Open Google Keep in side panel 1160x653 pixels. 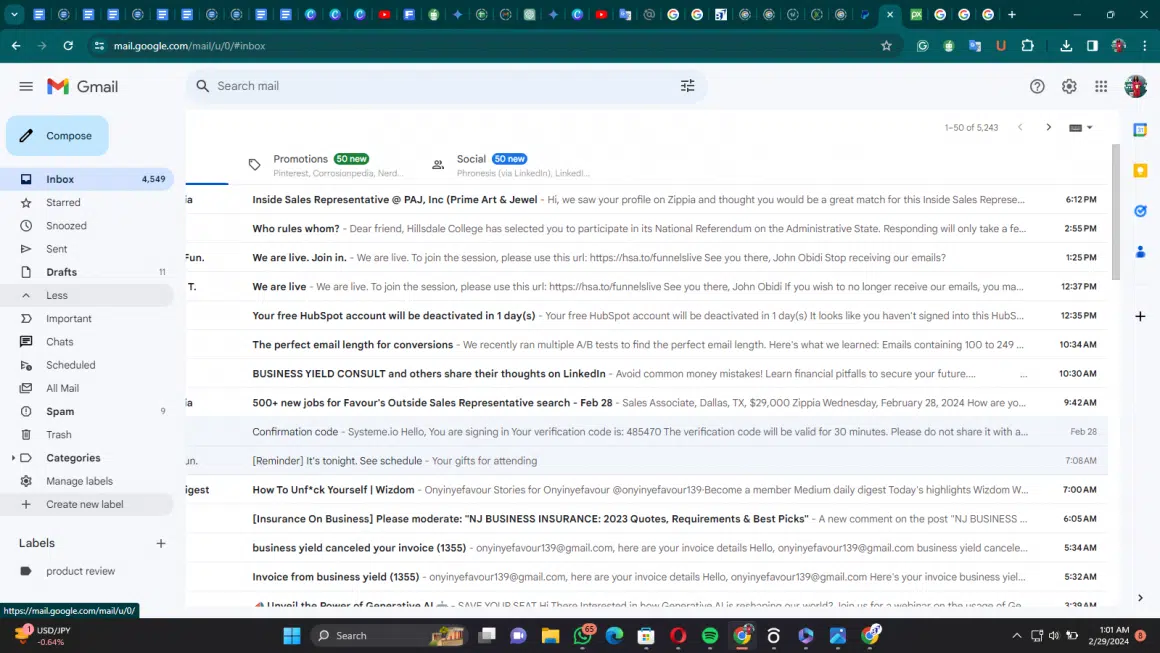pyautogui.click(x=1140, y=171)
